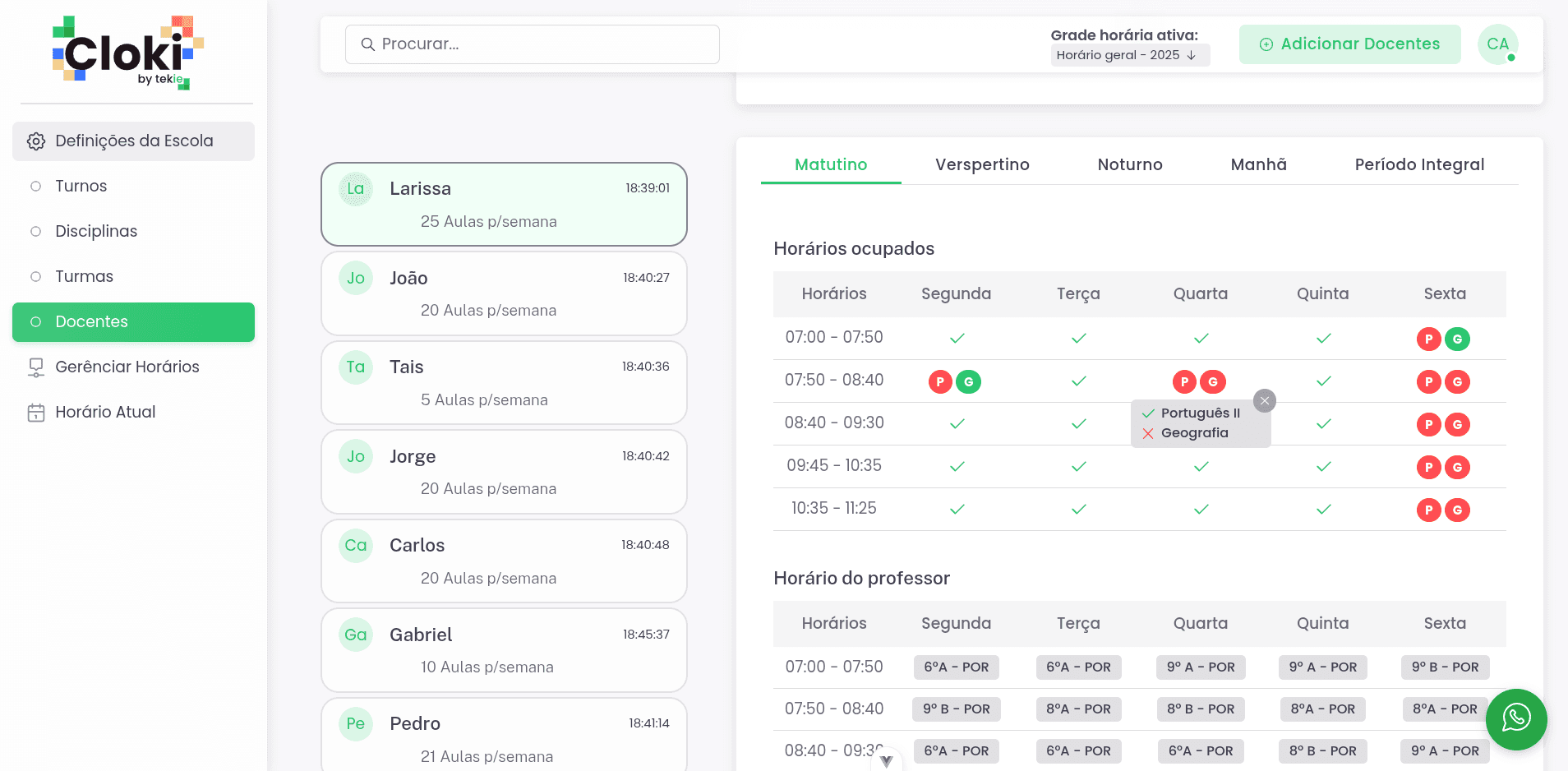Close the Português II tooltip with the X

[1264, 400]
